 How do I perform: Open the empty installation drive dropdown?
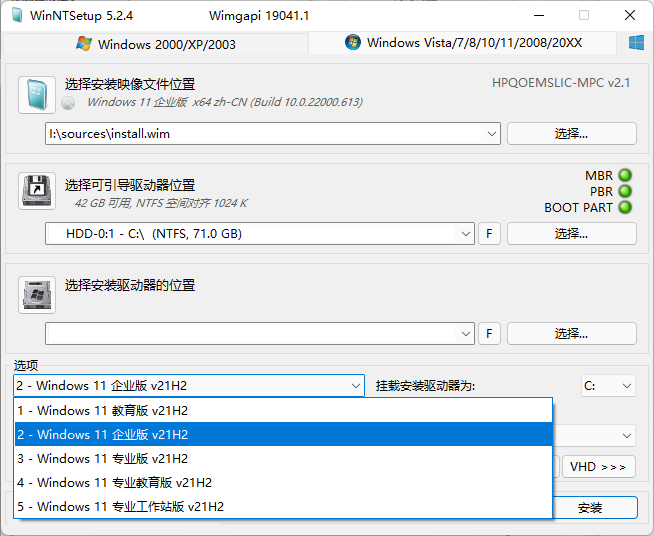click(465, 334)
